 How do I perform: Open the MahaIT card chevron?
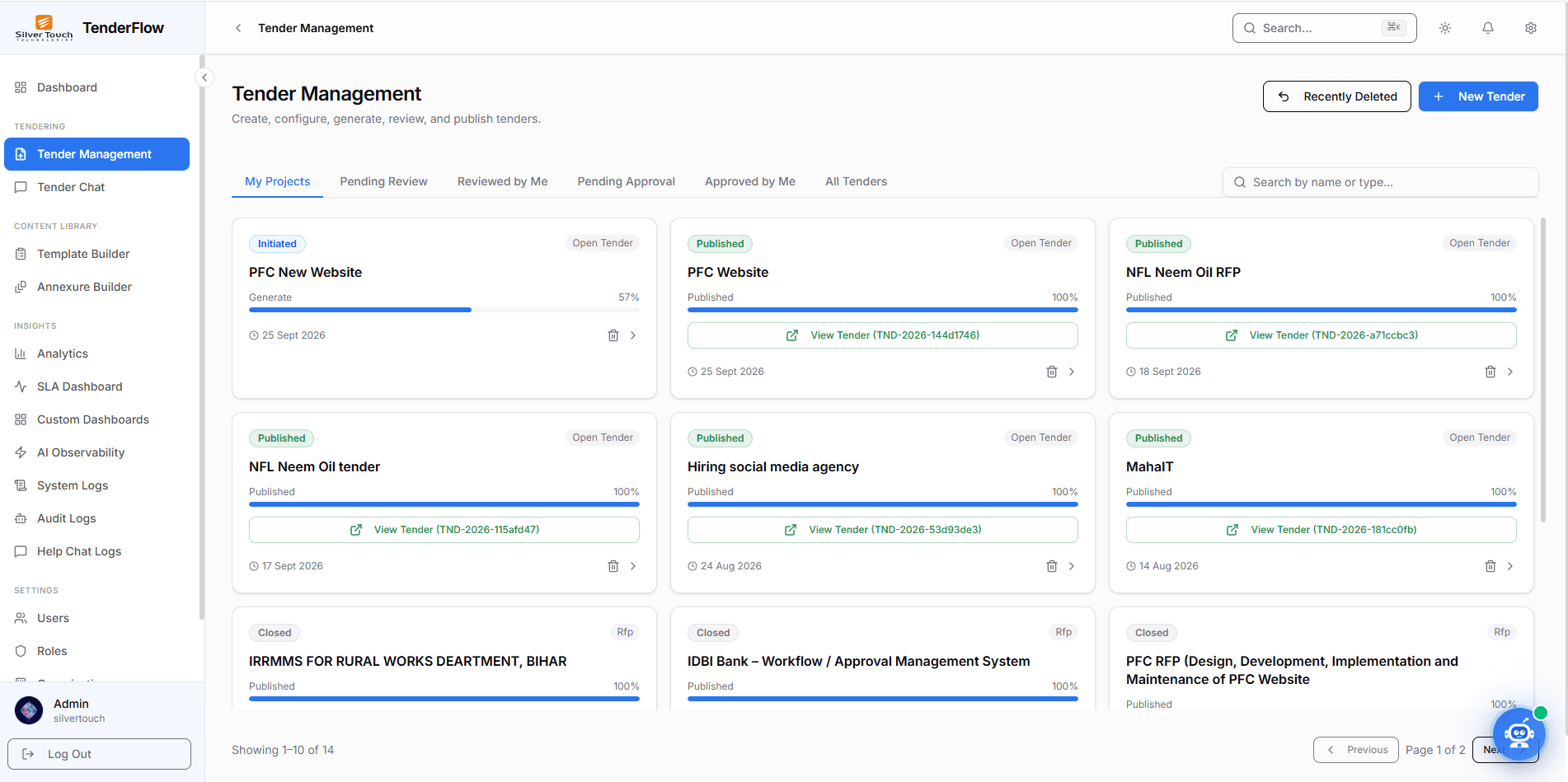point(1510,566)
